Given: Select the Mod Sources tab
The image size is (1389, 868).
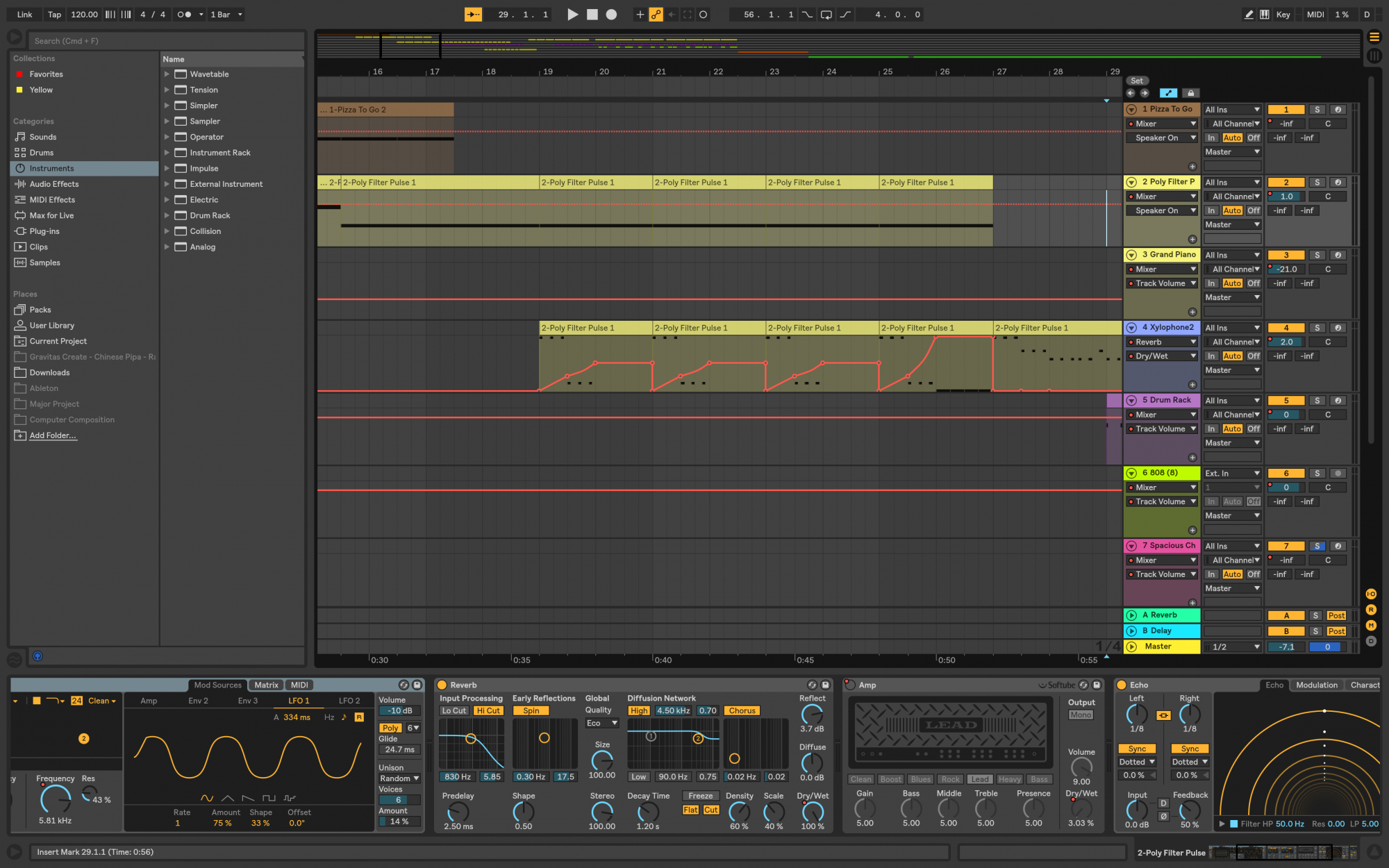Looking at the screenshot, I should pyautogui.click(x=217, y=685).
